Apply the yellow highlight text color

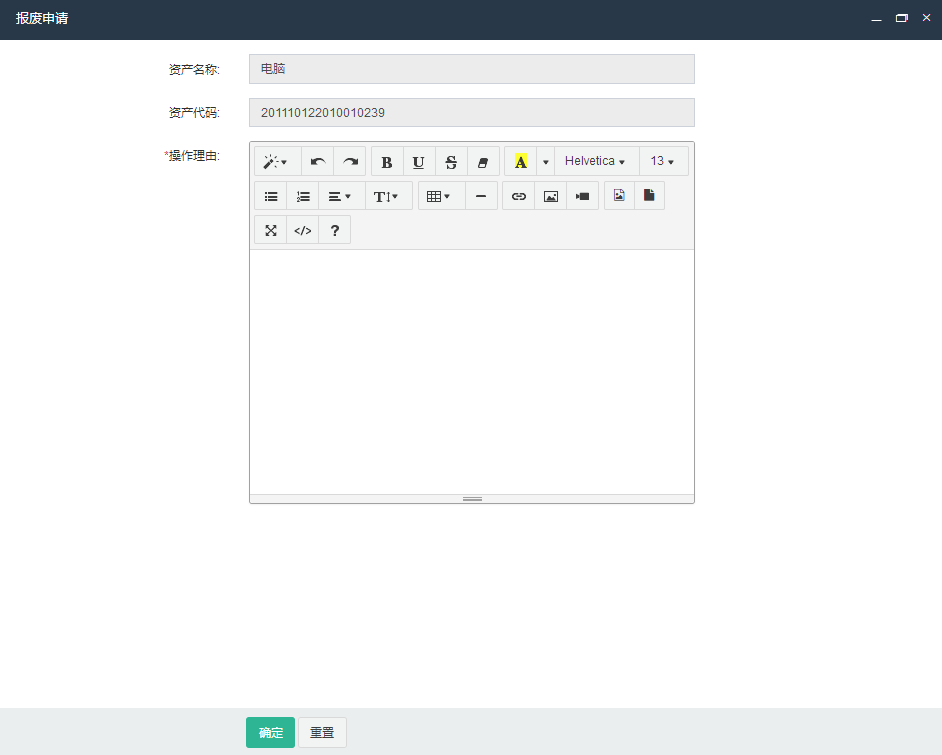coord(521,162)
